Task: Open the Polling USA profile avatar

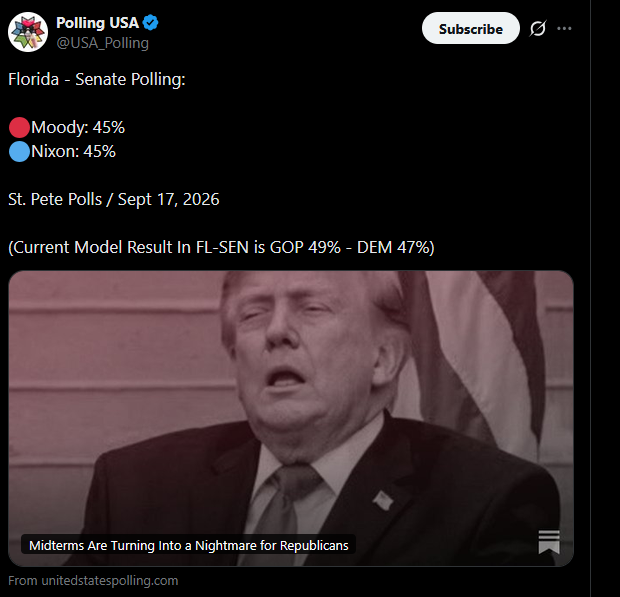Action: click(28, 32)
